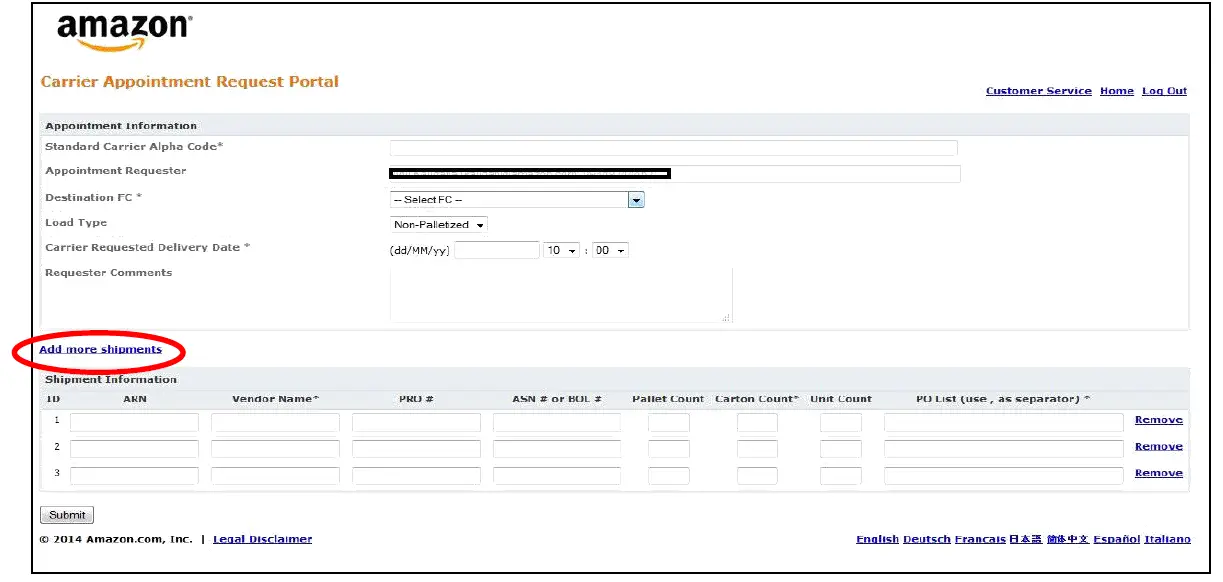Screen dimensions: 1223x582
Task: Click the Requester Comments text area
Action: click(562, 293)
